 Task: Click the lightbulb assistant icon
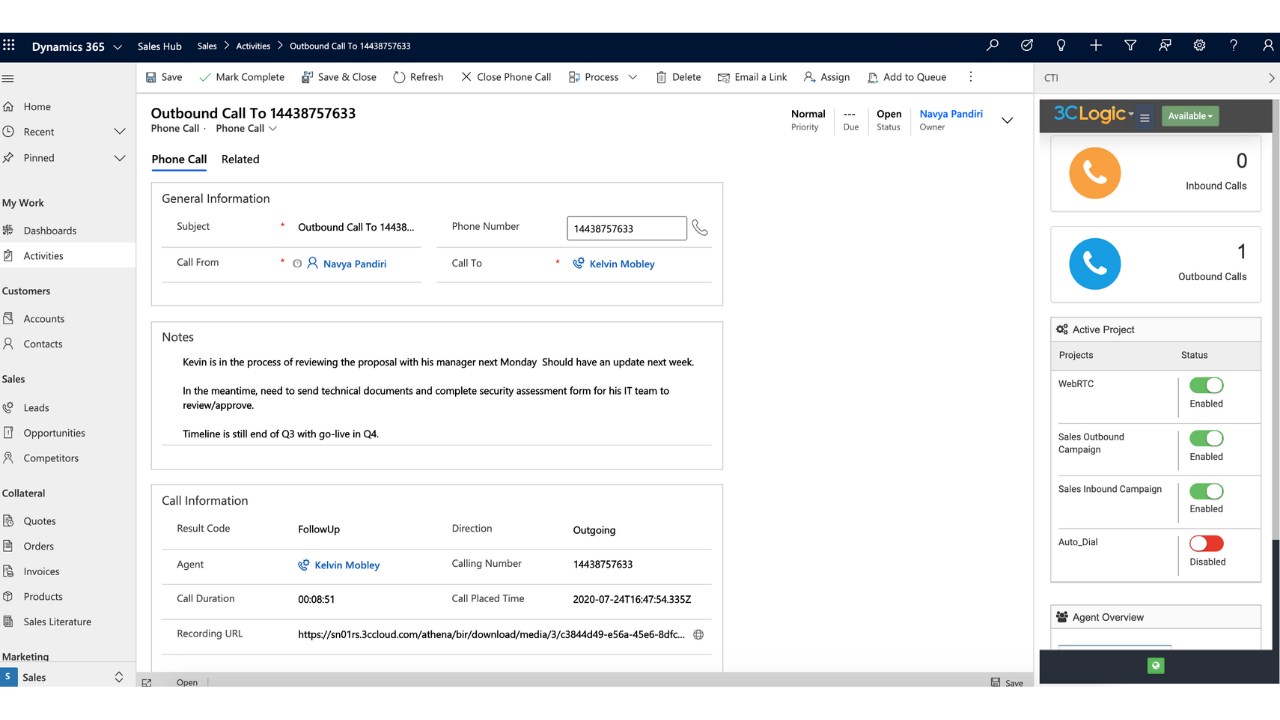1061,46
